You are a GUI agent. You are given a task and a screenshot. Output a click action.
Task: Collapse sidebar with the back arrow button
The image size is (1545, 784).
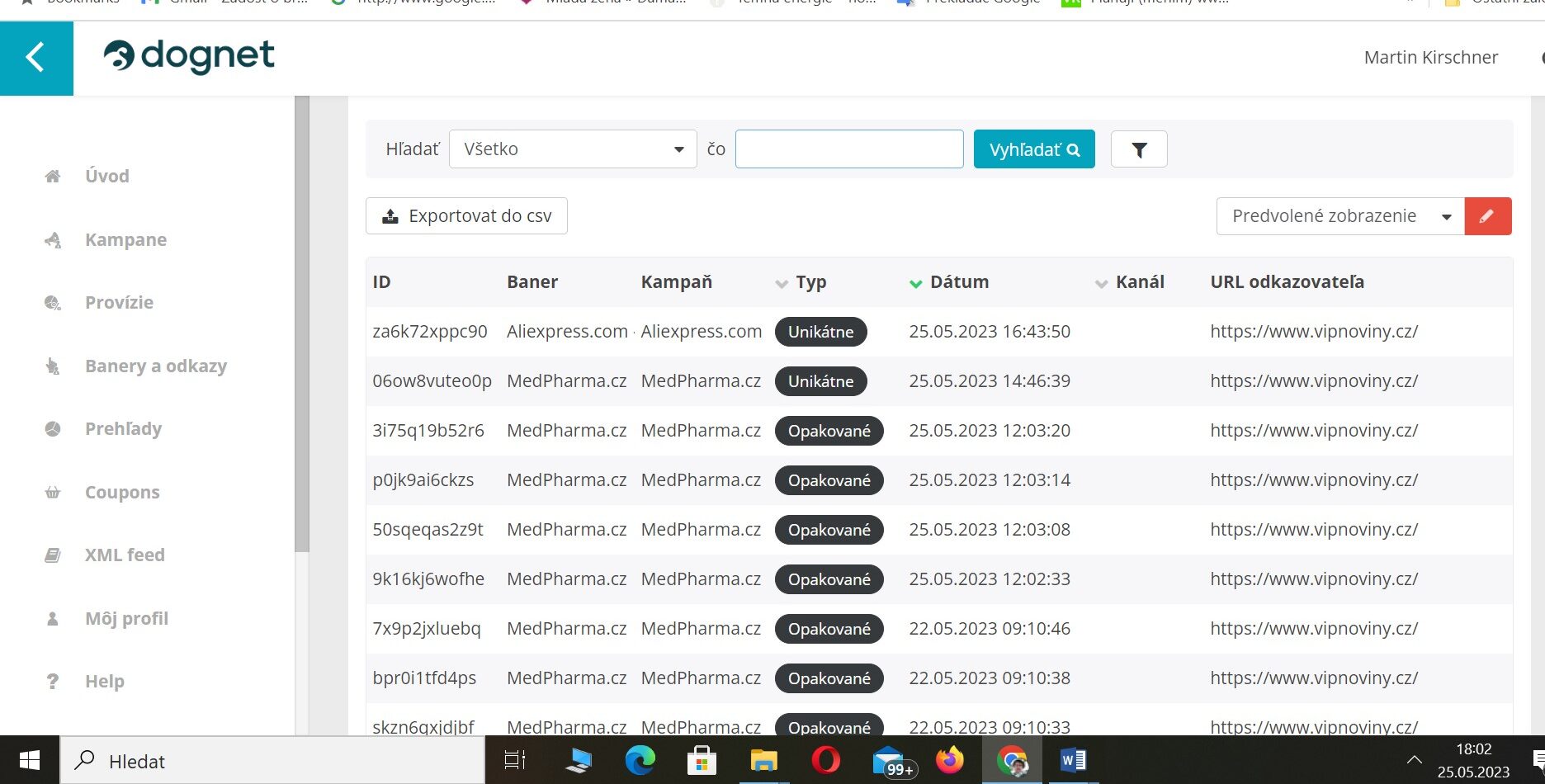(x=36, y=59)
